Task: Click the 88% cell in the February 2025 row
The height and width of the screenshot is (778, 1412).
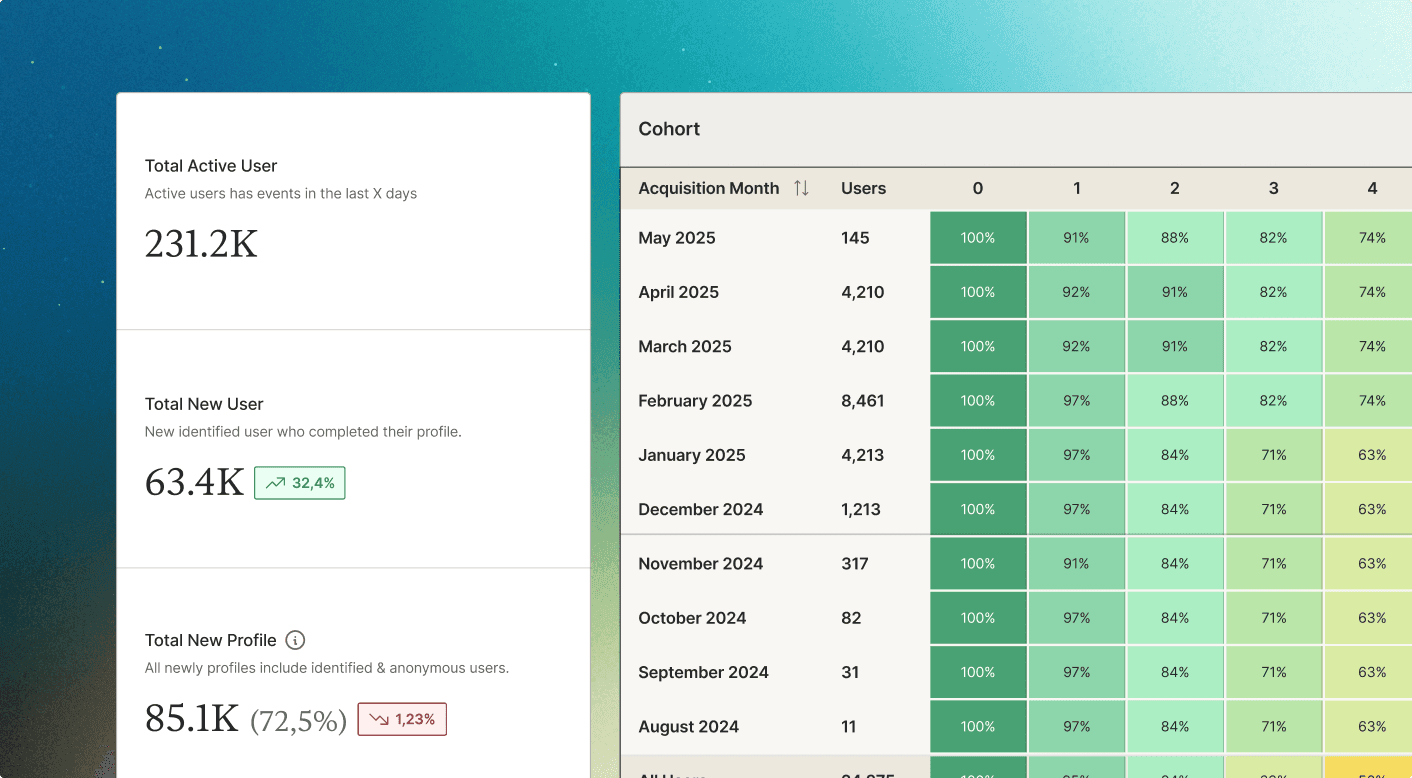Action: (1174, 401)
